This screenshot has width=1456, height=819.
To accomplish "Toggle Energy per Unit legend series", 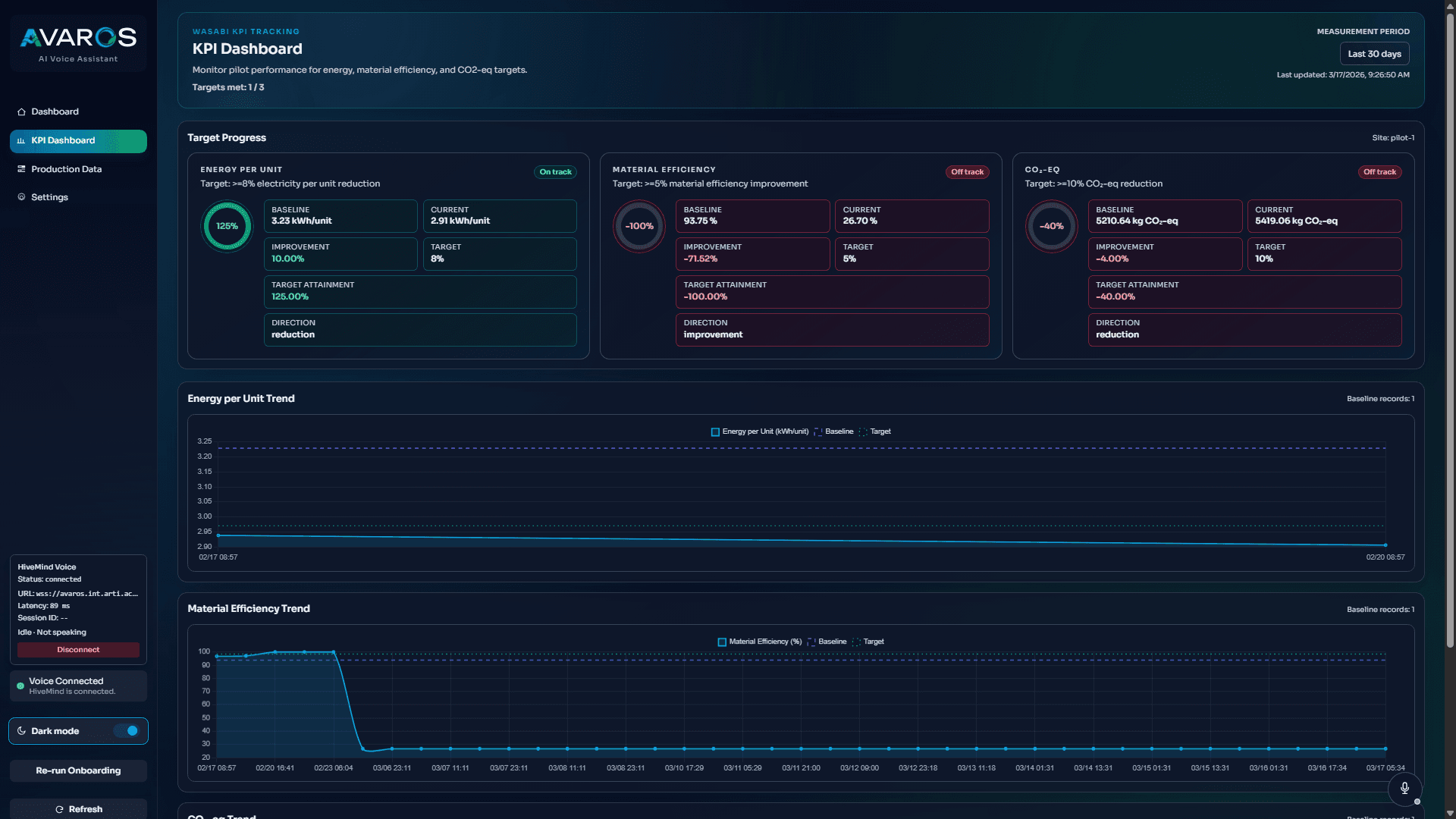I will 760,431.
